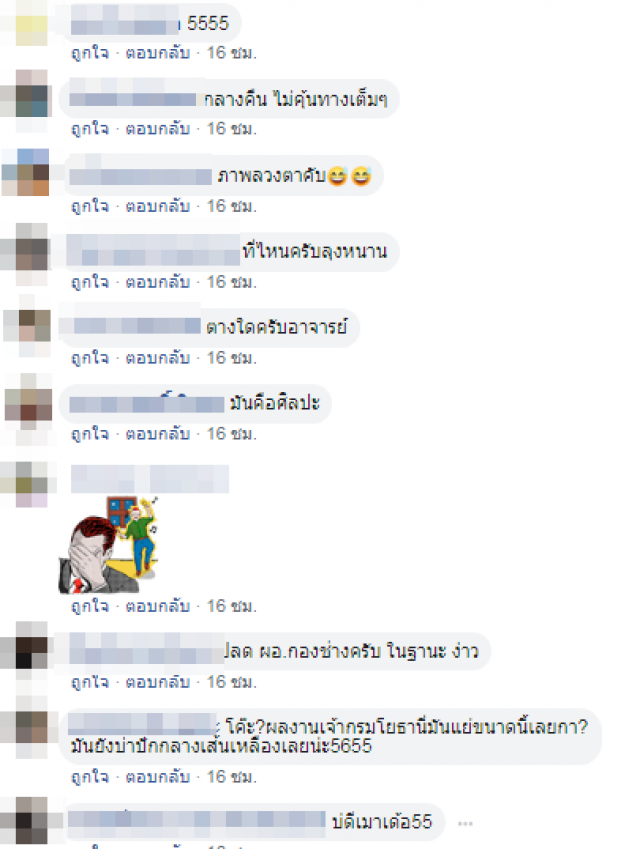
Task: Open blurred commenter name above sticker
Action: pyautogui.click(x=150, y=479)
